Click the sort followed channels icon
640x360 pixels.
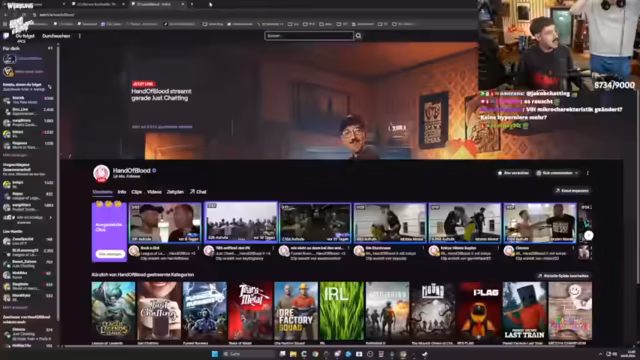[50, 87]
